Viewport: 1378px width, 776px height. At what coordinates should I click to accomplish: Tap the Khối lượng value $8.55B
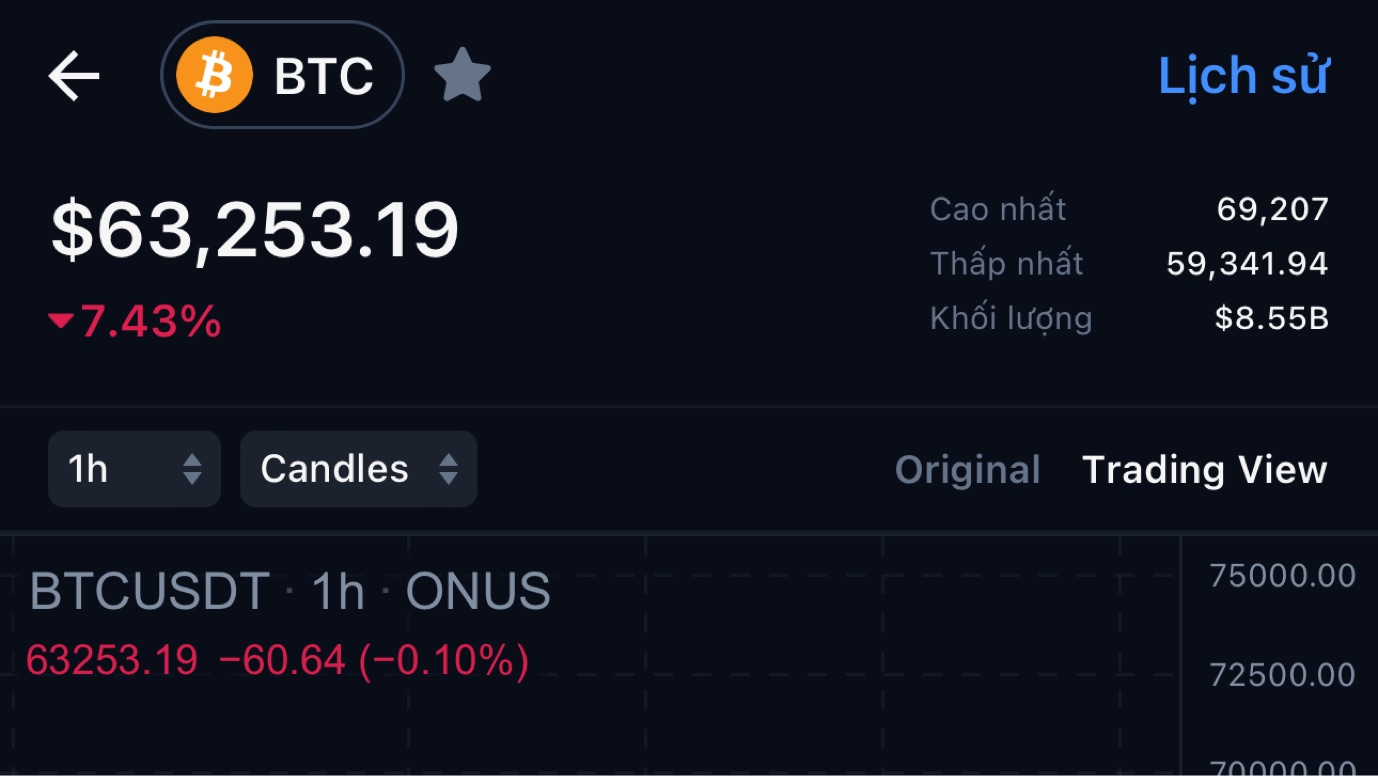tap(1271, 319)
